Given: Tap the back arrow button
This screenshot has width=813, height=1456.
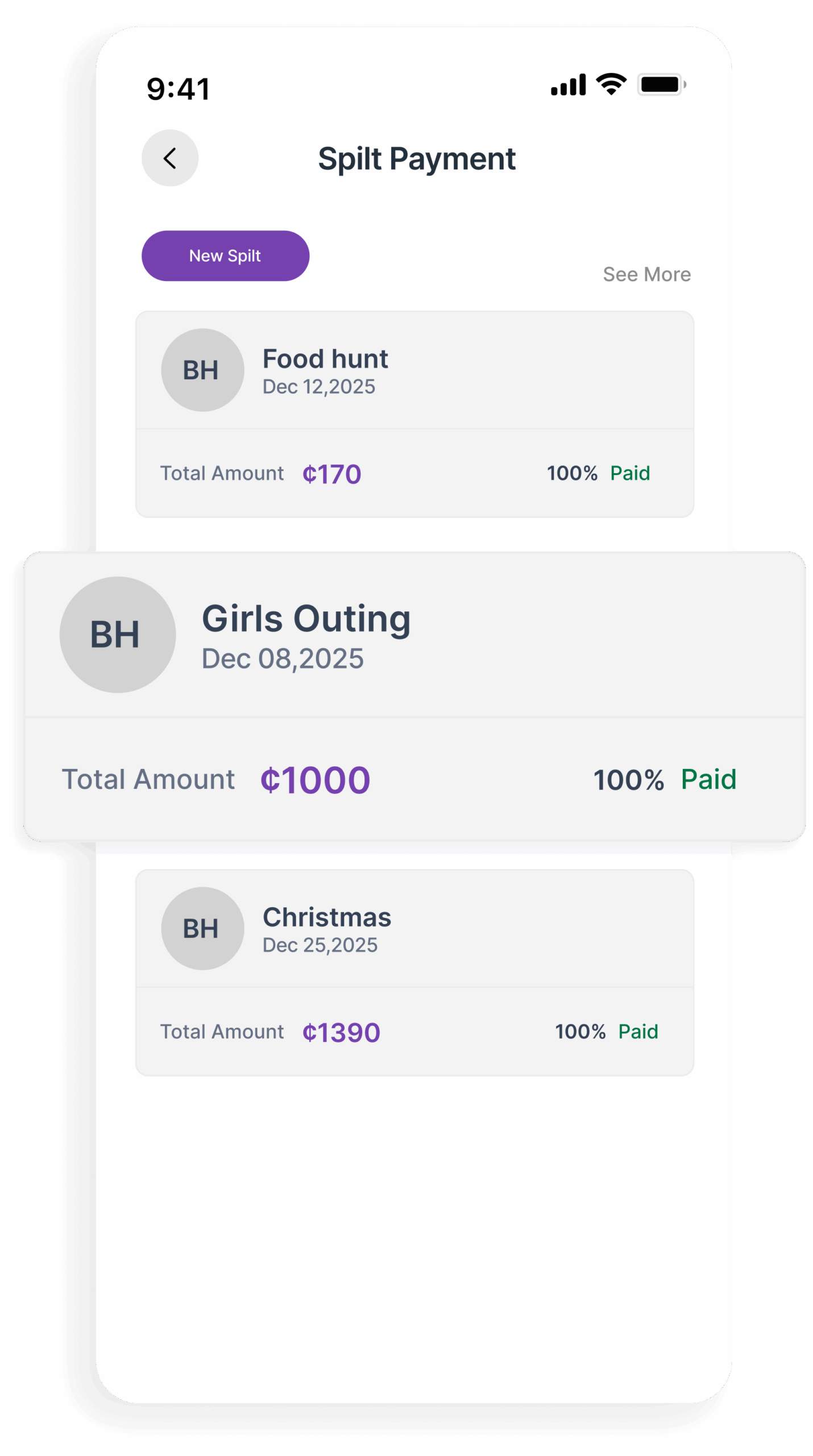Looking at the screenshot, I should 170,158.
